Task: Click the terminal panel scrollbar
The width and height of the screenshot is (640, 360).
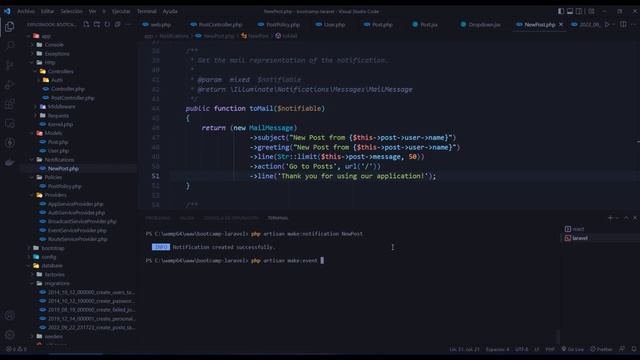Action: pyautogui.click(x=558, y=336)
